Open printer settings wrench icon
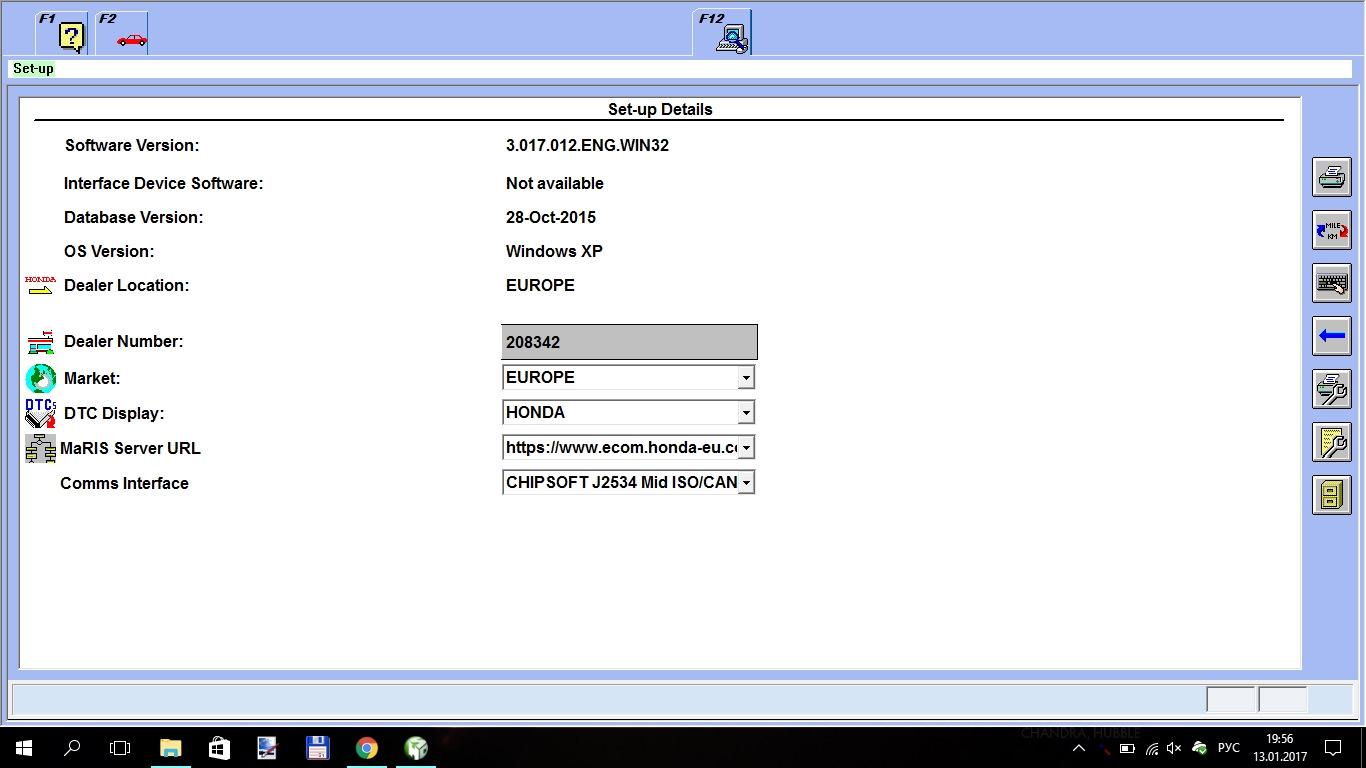Image resolution: width=1366 pixels, height=768 pixels. (x=1331, y=389)
